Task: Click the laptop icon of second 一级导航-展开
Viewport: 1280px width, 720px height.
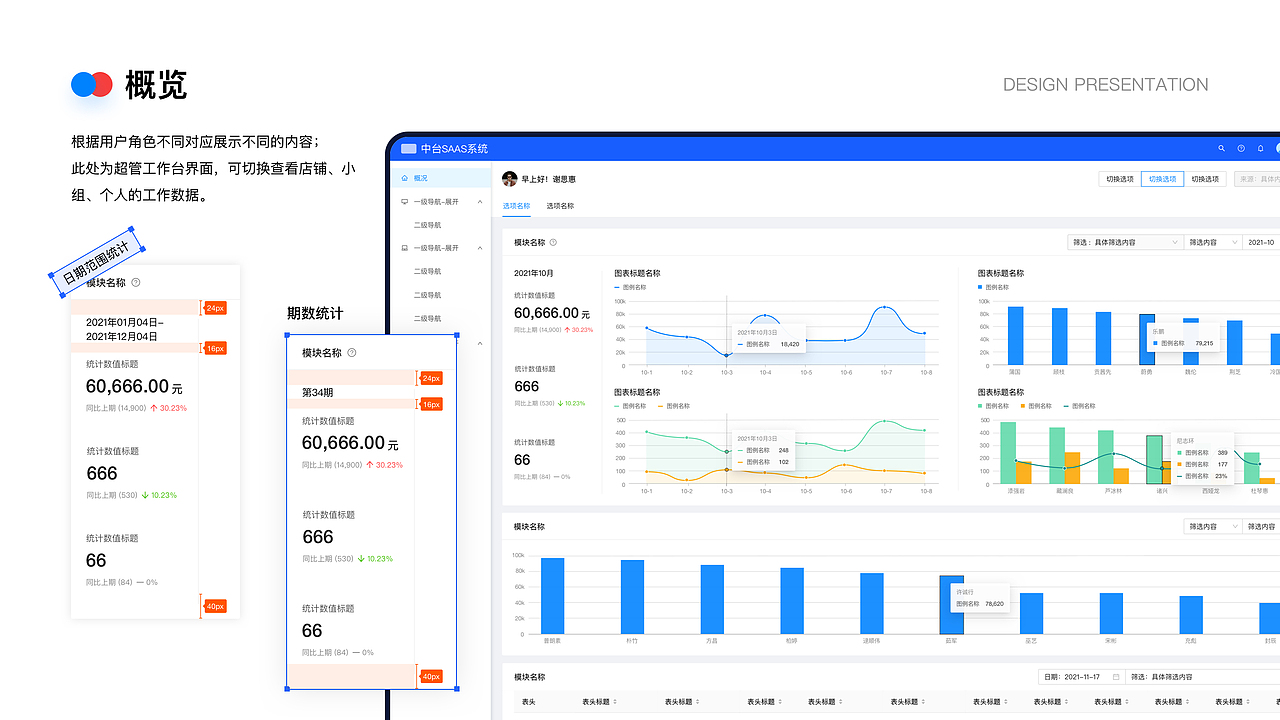Action: point(404,247)
